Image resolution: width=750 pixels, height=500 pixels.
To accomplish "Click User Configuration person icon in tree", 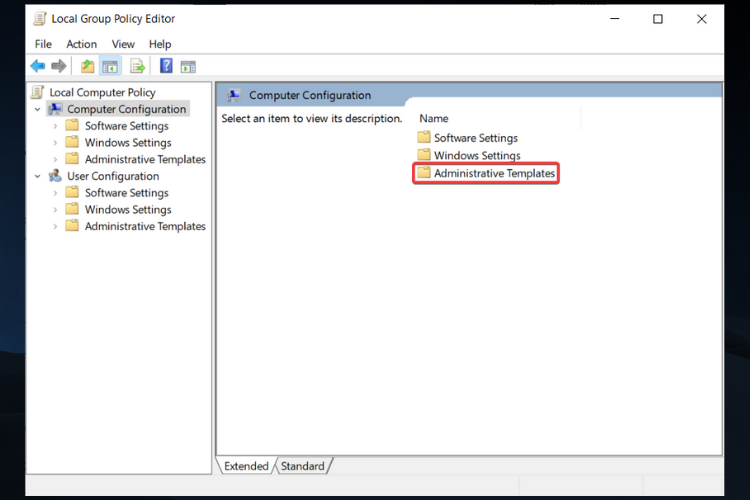I will (x=55, y=176).
